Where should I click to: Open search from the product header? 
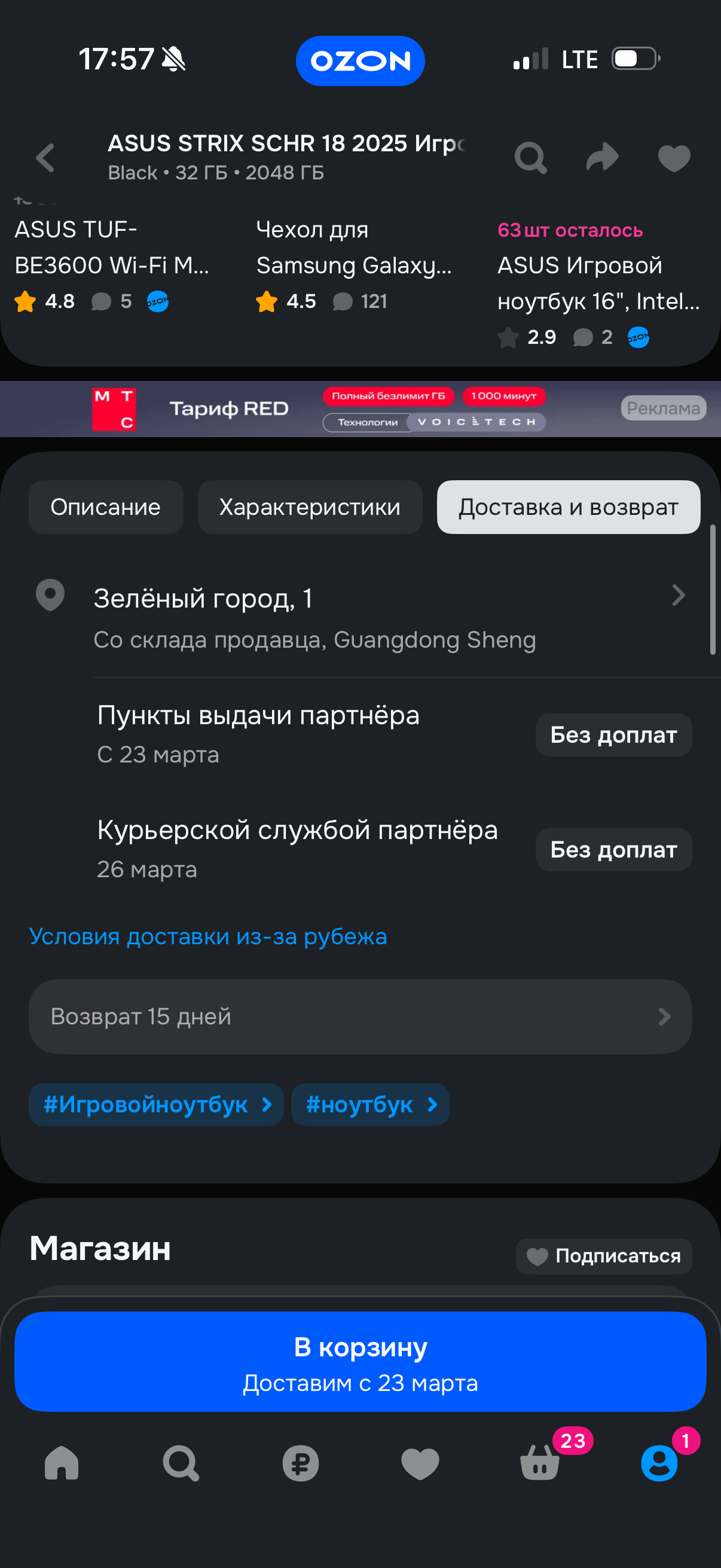530,159
